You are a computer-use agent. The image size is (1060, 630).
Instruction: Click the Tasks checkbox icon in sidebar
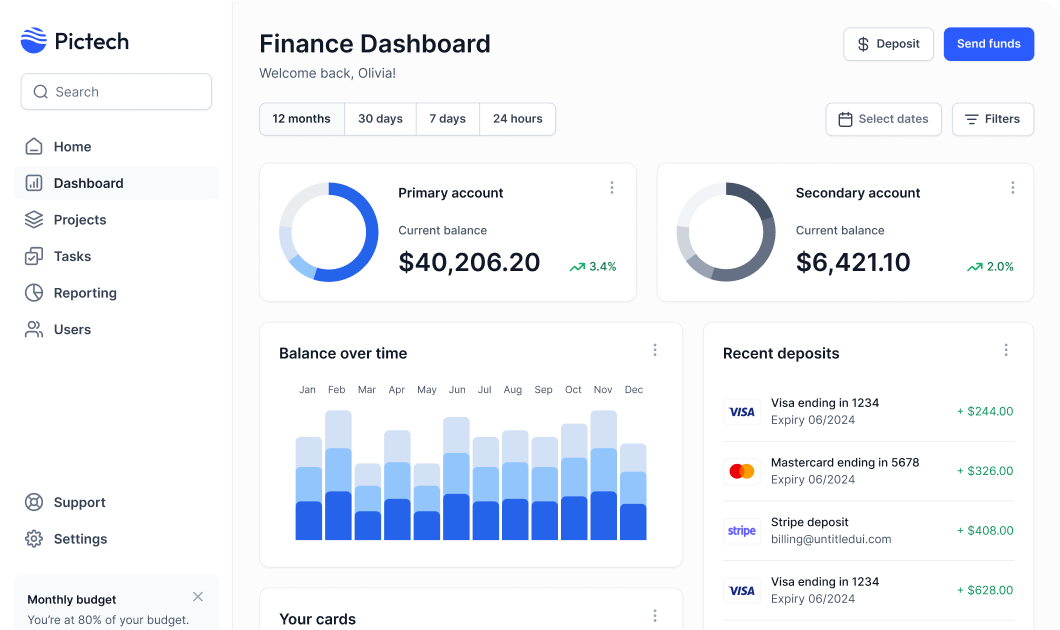[34, 257]
